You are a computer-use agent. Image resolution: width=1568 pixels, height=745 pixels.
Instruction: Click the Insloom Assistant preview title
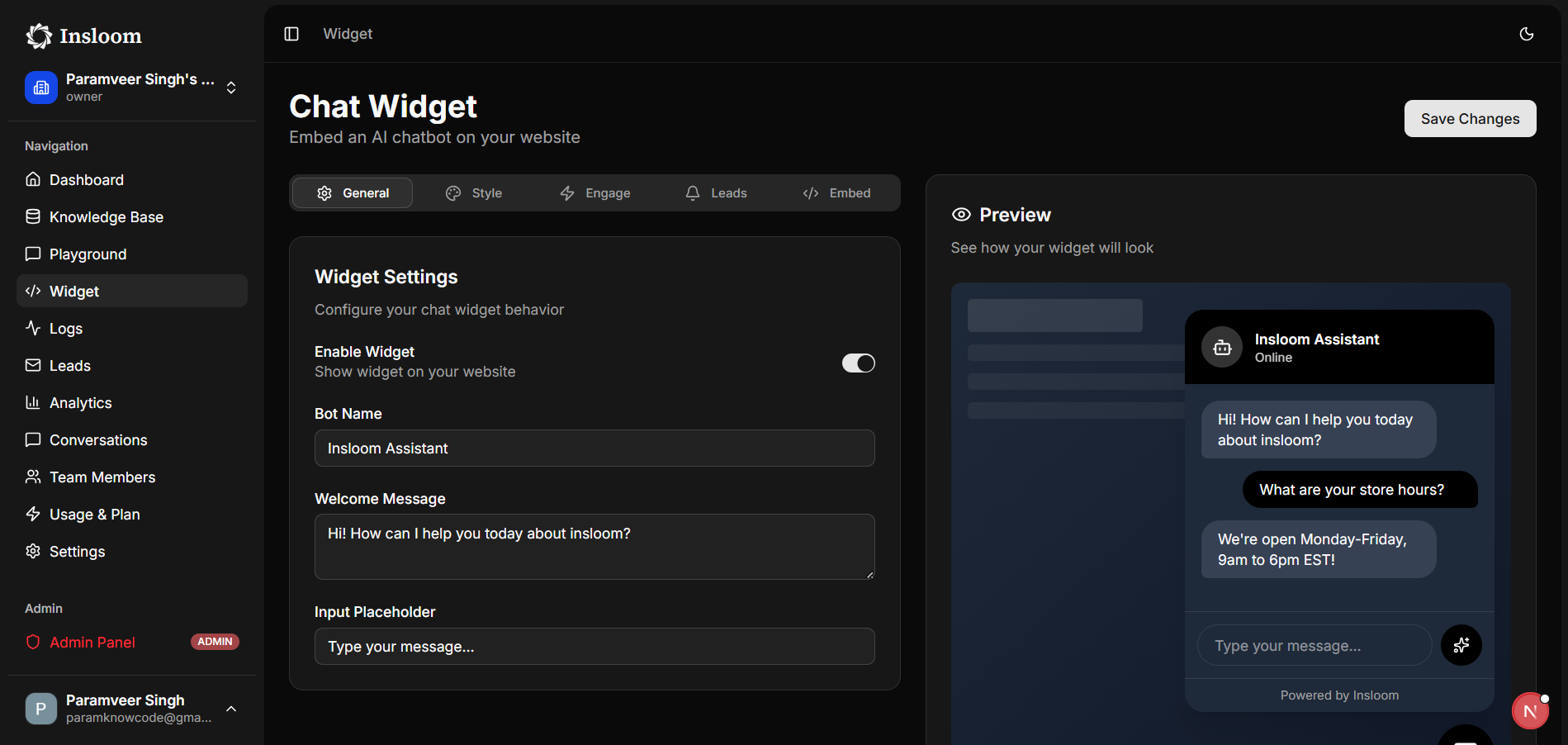(x=1317, y=339)
